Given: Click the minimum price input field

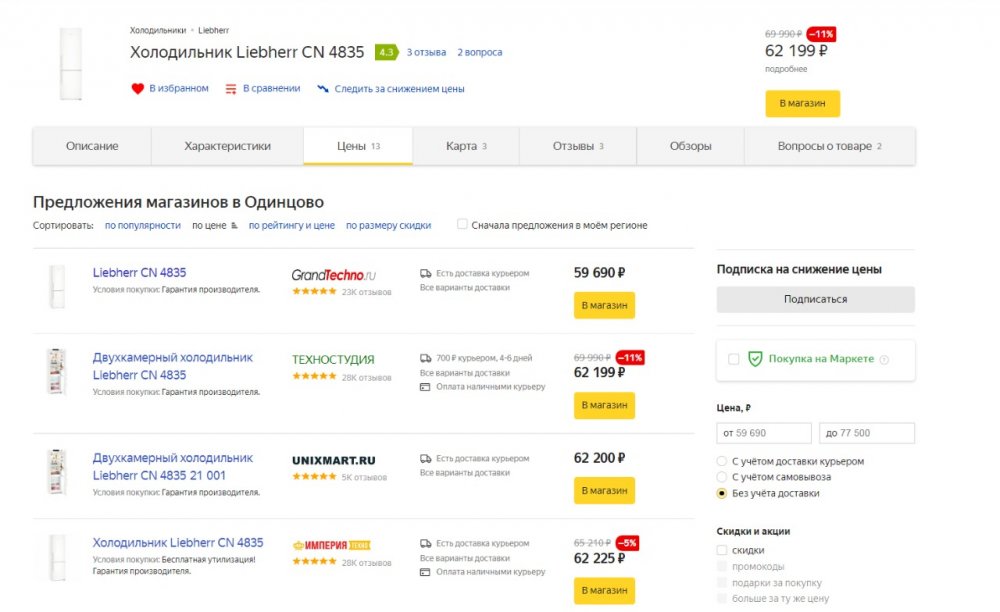Looking at the screenshot, I should (x=764, y=433).
